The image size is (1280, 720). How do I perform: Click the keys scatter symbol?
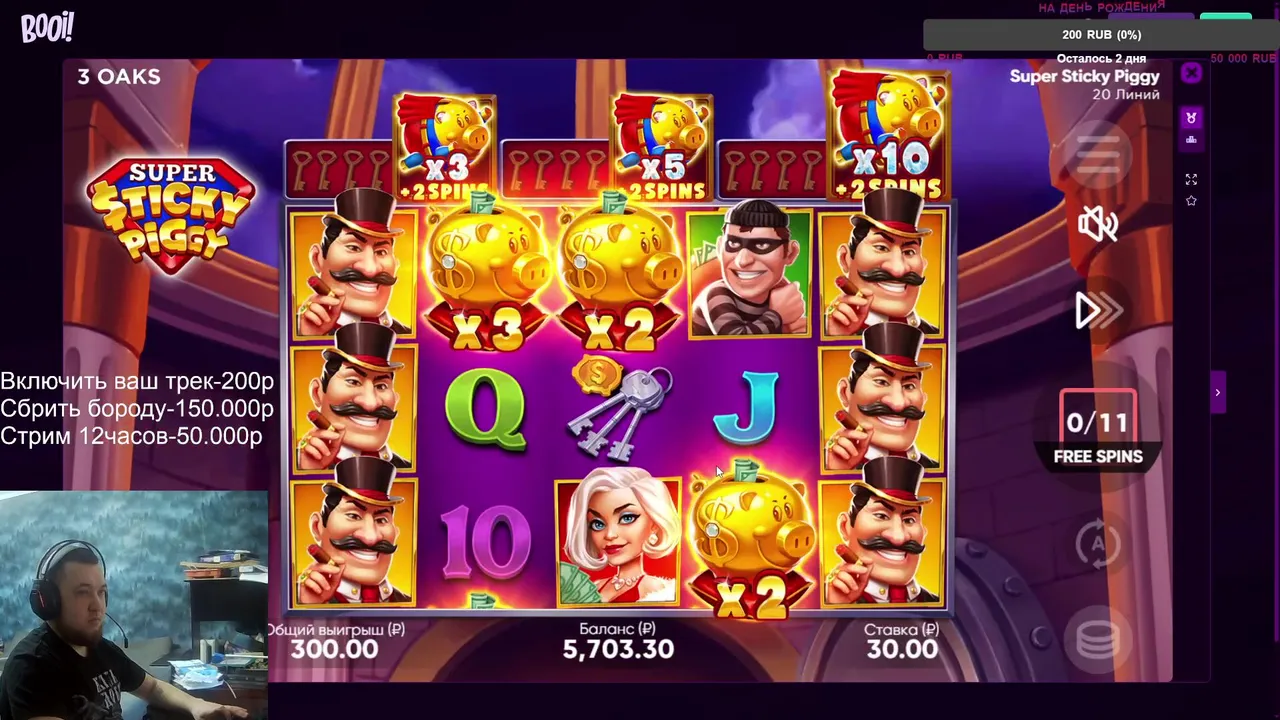pos(618,406)
